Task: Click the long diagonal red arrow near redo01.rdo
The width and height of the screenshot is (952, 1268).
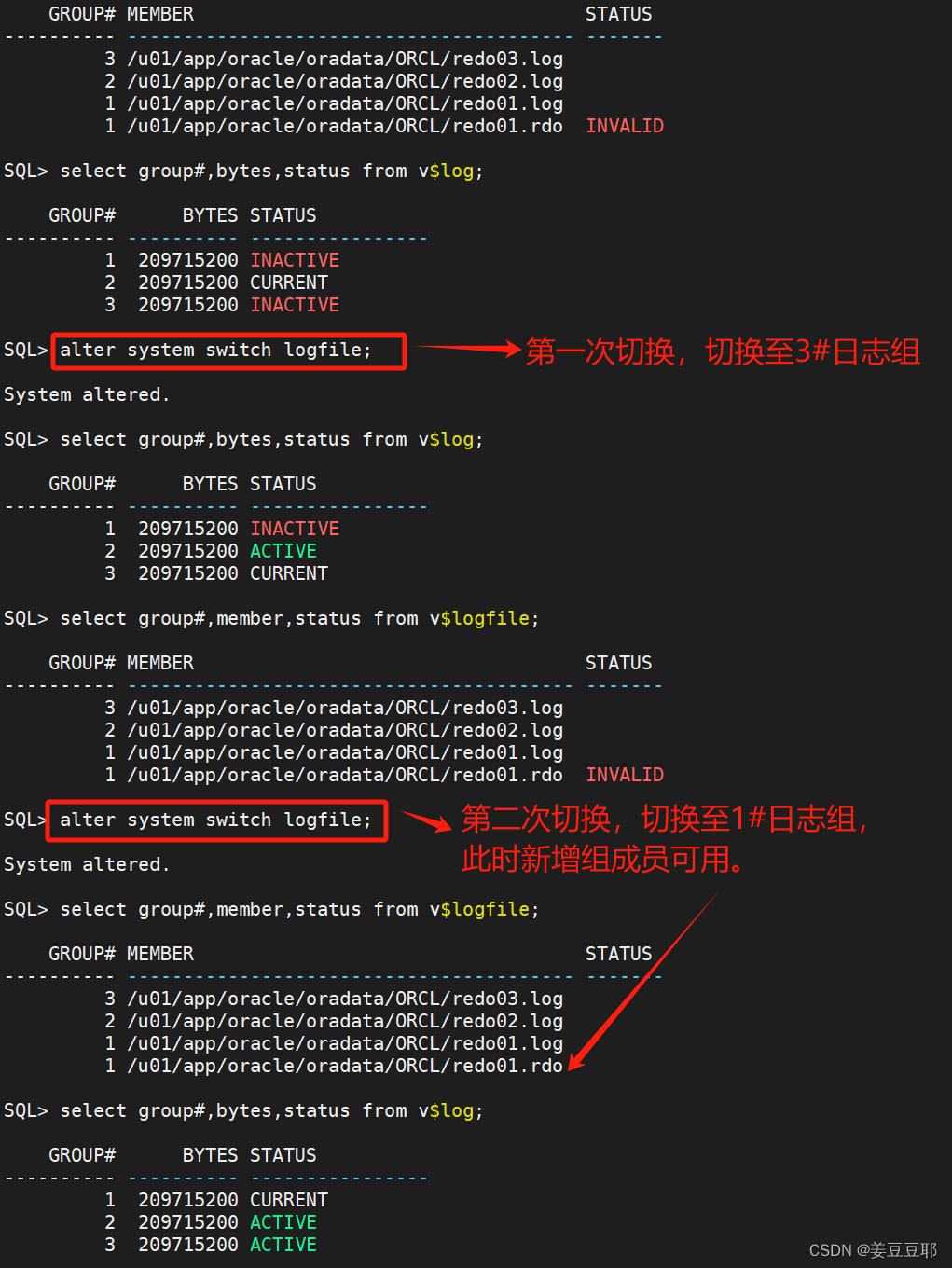Action: (643, 982)
